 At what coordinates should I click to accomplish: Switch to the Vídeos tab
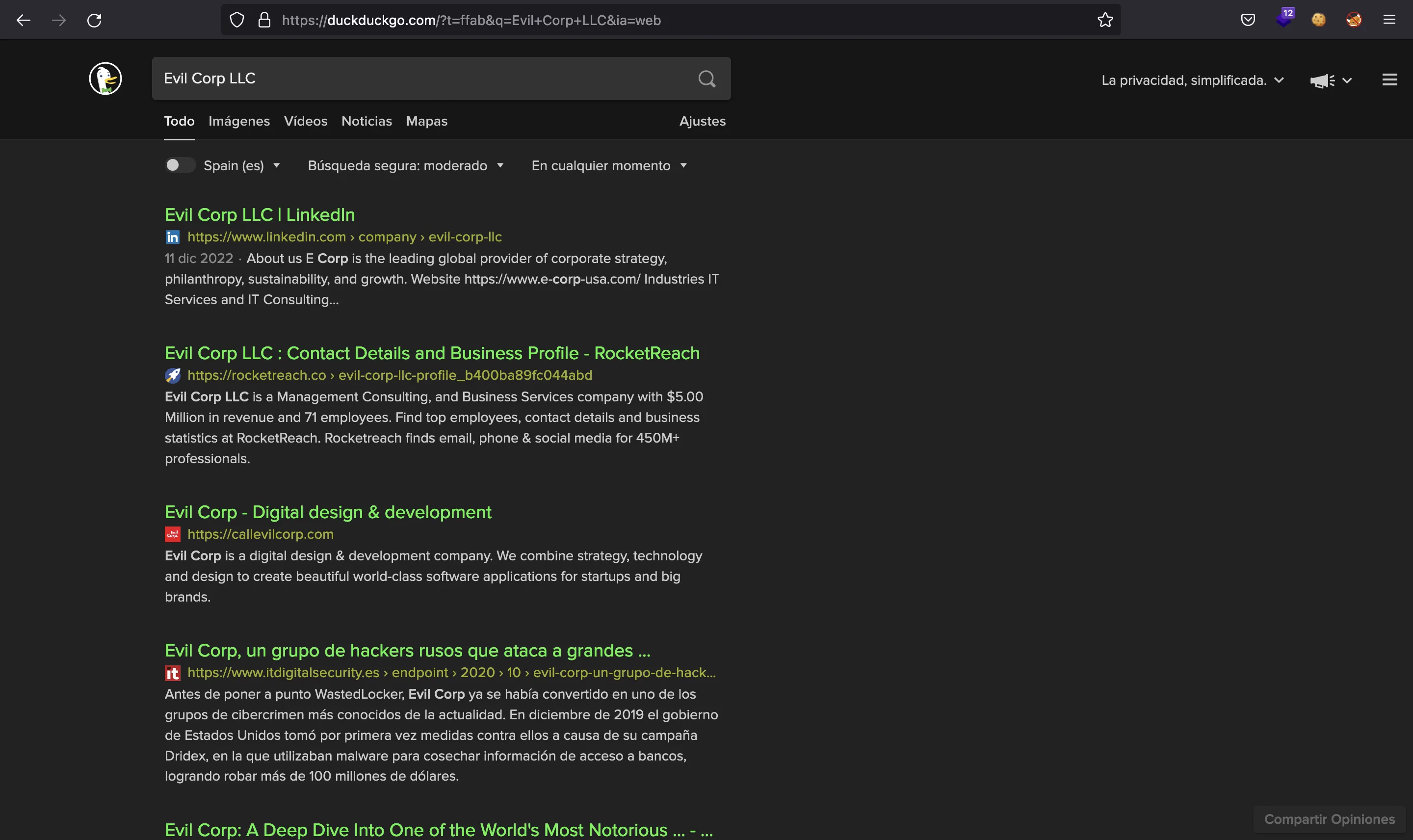click(306, 121)
